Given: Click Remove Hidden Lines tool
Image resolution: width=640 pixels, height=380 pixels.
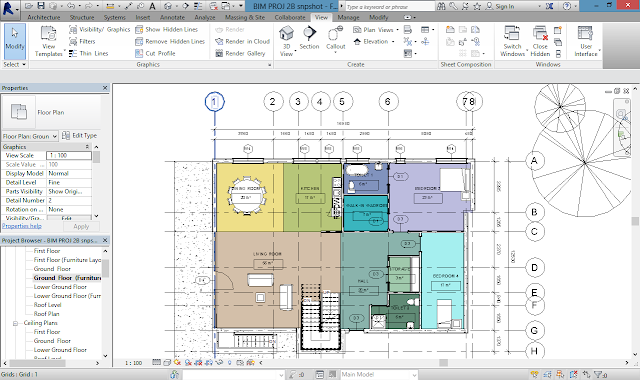Looking at the screenshot, I should click(170, 41).
